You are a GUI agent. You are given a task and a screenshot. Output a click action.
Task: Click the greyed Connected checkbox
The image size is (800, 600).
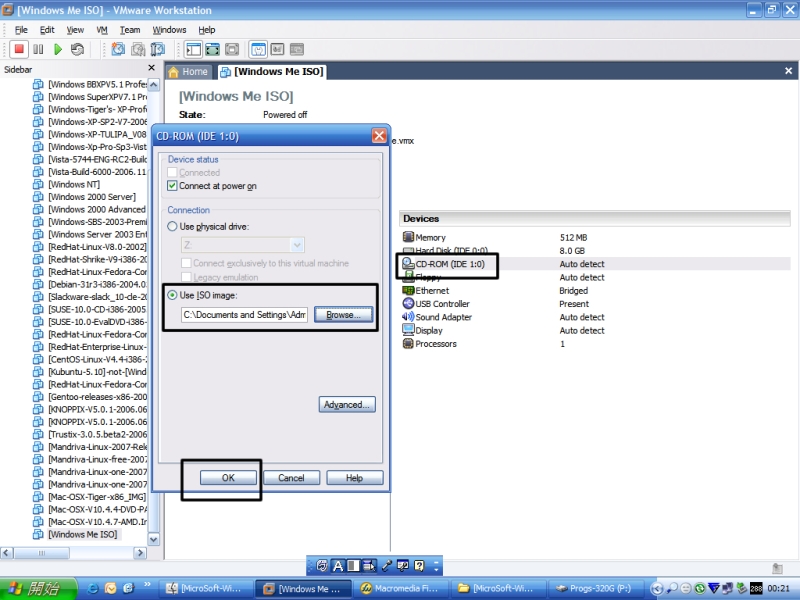pos(172,172)
